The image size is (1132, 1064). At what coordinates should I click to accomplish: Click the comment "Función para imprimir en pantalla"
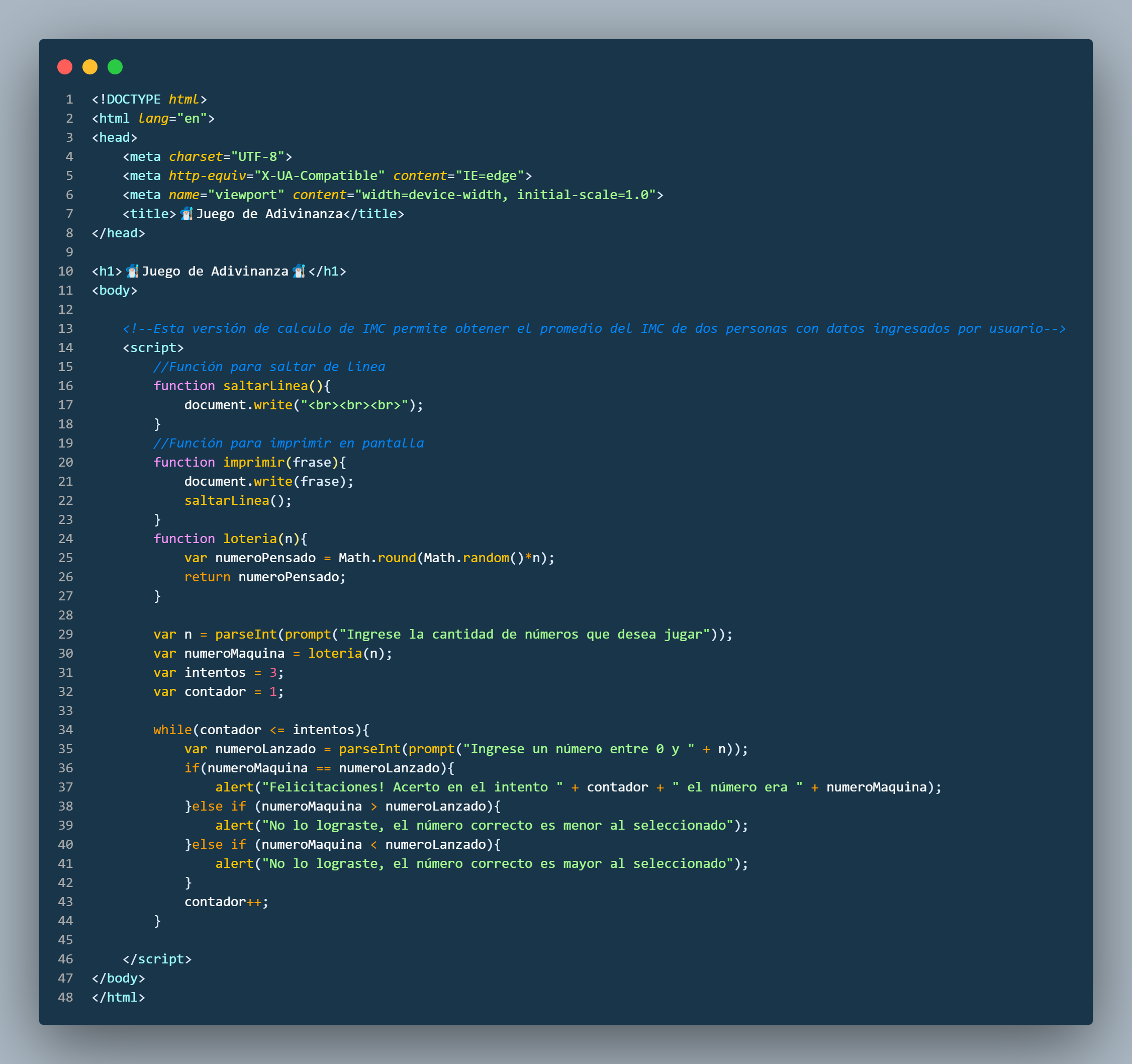[289, 443]
